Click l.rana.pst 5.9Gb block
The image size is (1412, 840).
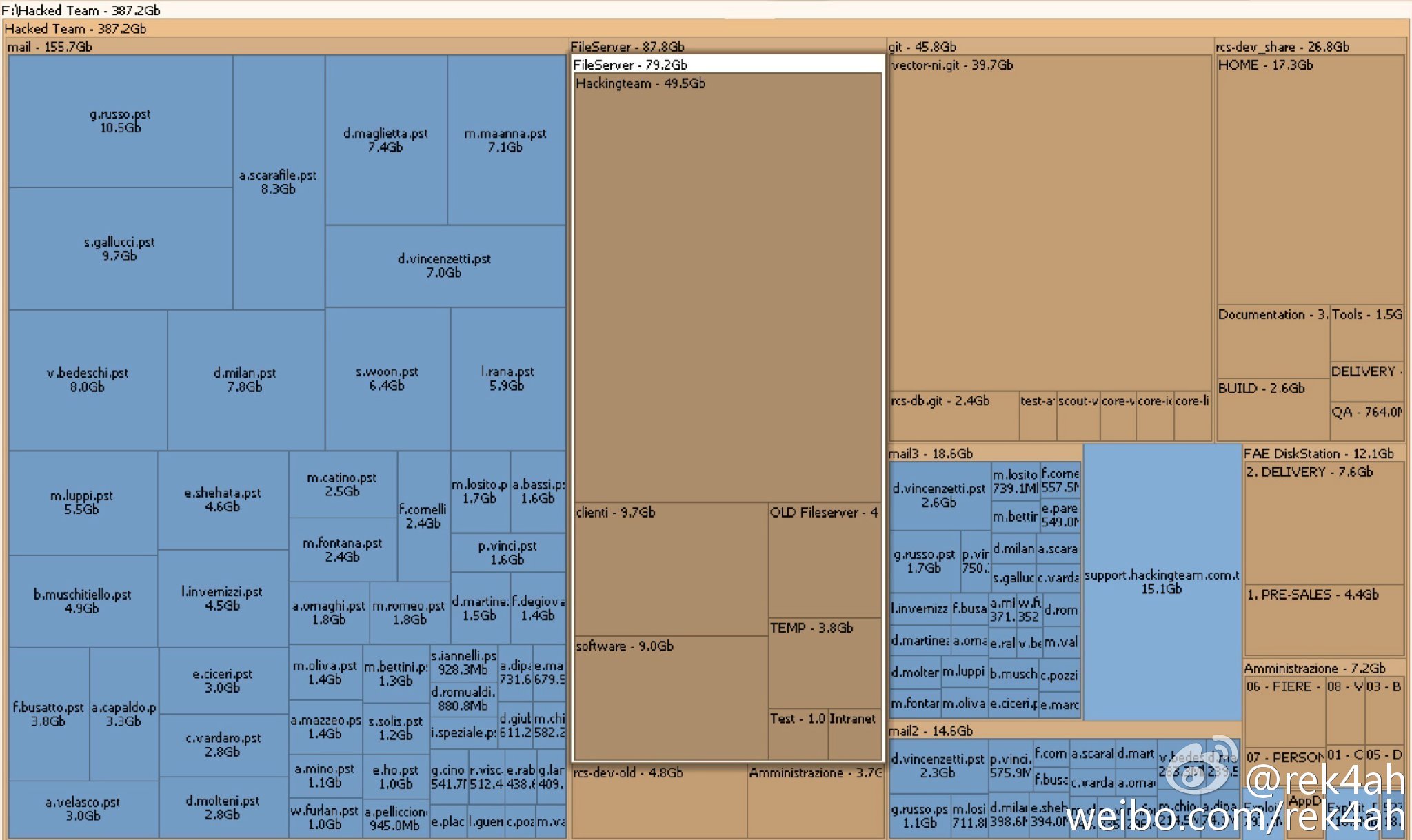click(508, 378)
